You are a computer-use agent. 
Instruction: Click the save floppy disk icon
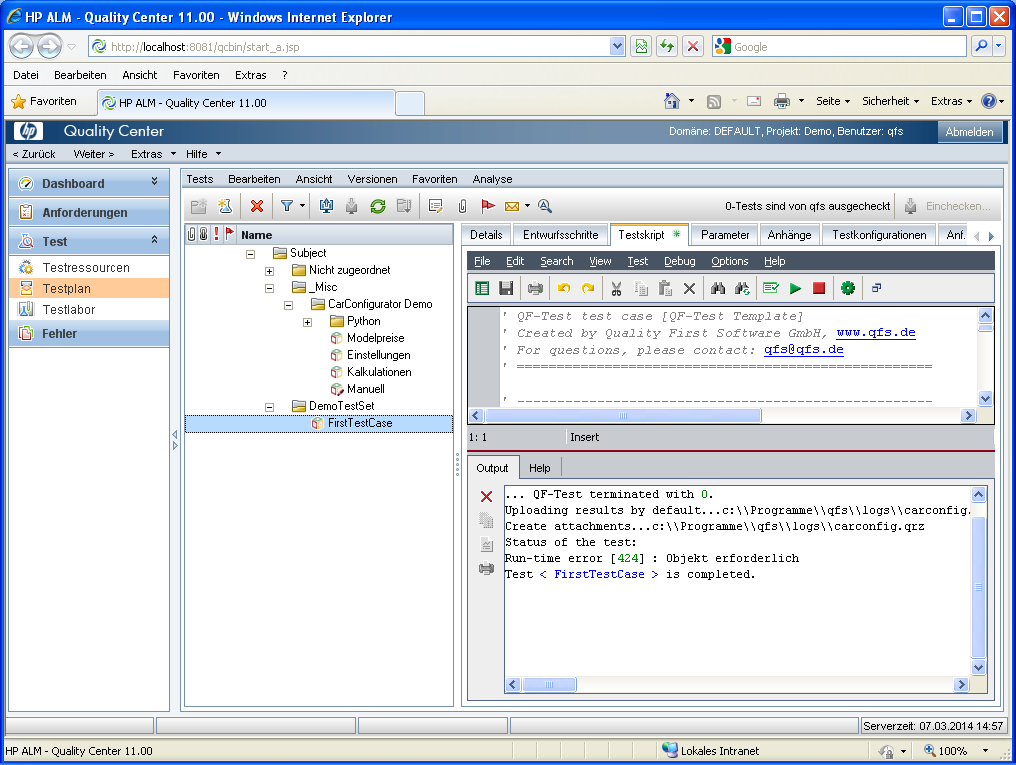pyautogui.click(x=506, y=288)
